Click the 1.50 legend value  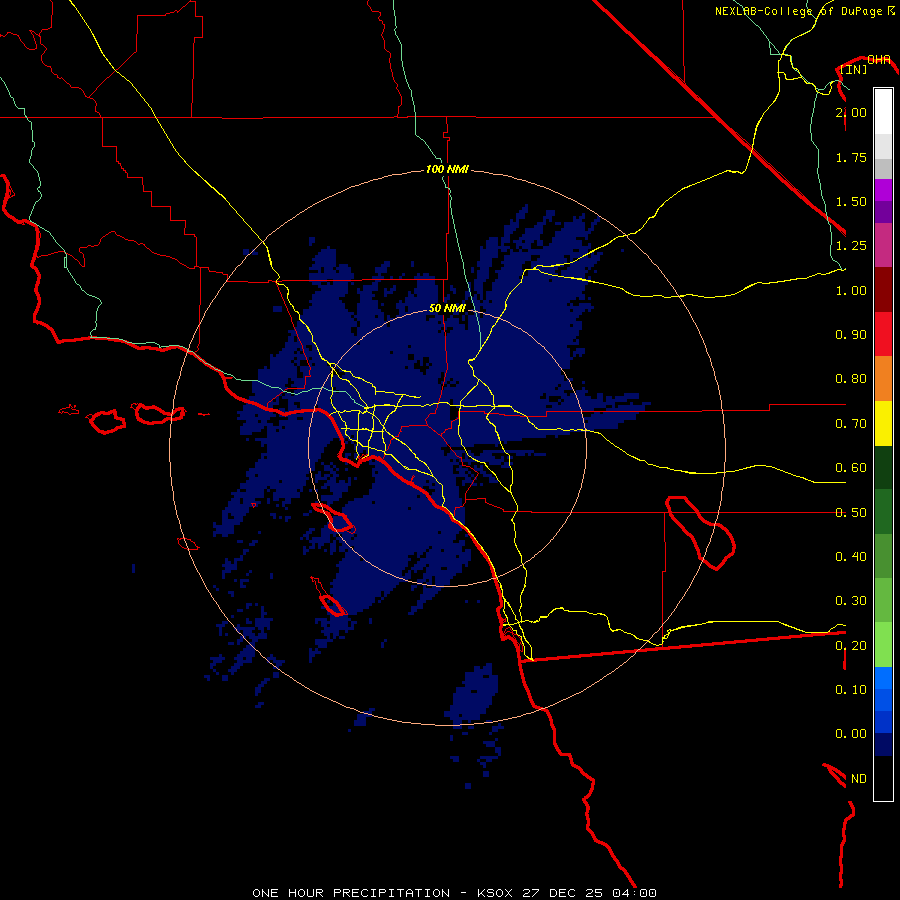pyautogui.click(x=851, y=201)
